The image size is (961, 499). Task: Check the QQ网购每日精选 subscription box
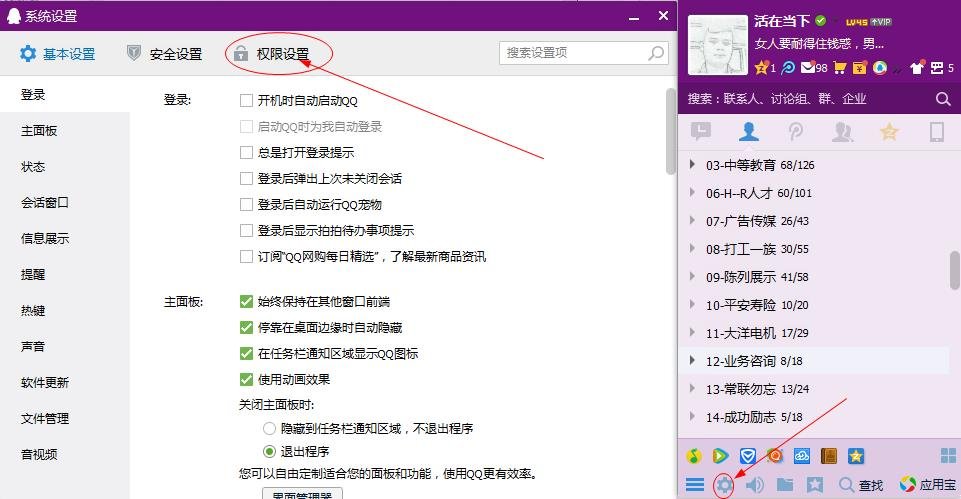tap(246, 256)
